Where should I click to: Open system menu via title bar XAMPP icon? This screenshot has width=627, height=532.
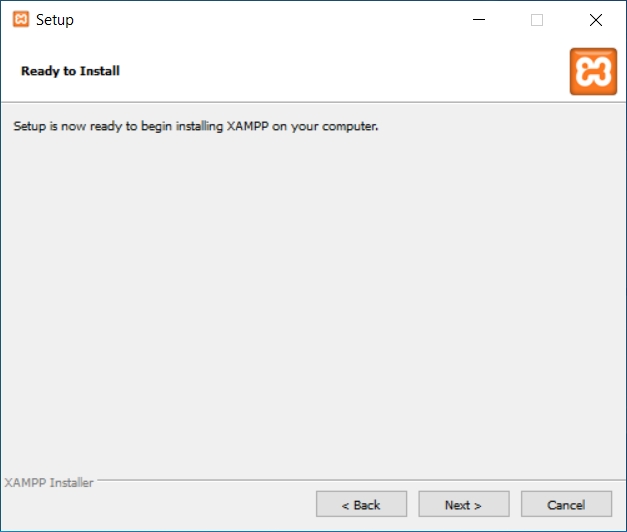coord(20,19)
